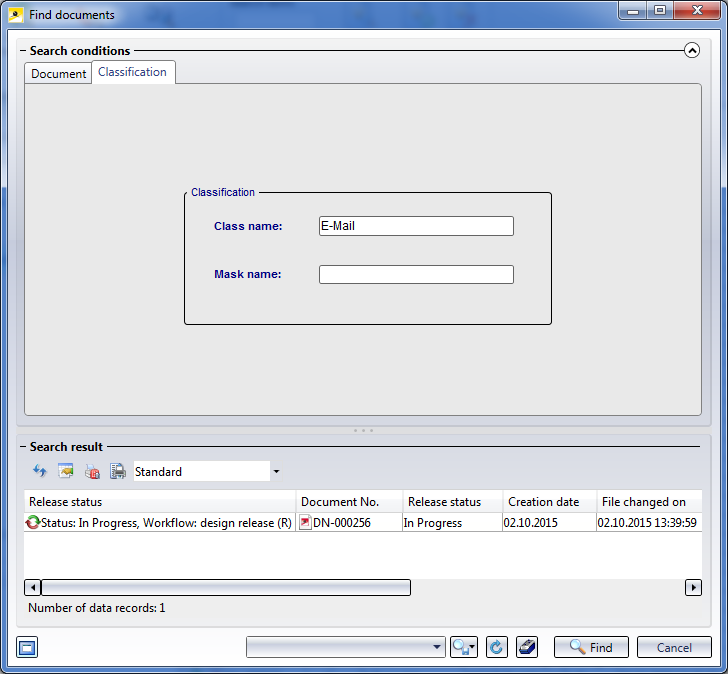The height and width of the screenshot is (674, 728).
Task: Click the first Release status column header
Action: [160, 502]
